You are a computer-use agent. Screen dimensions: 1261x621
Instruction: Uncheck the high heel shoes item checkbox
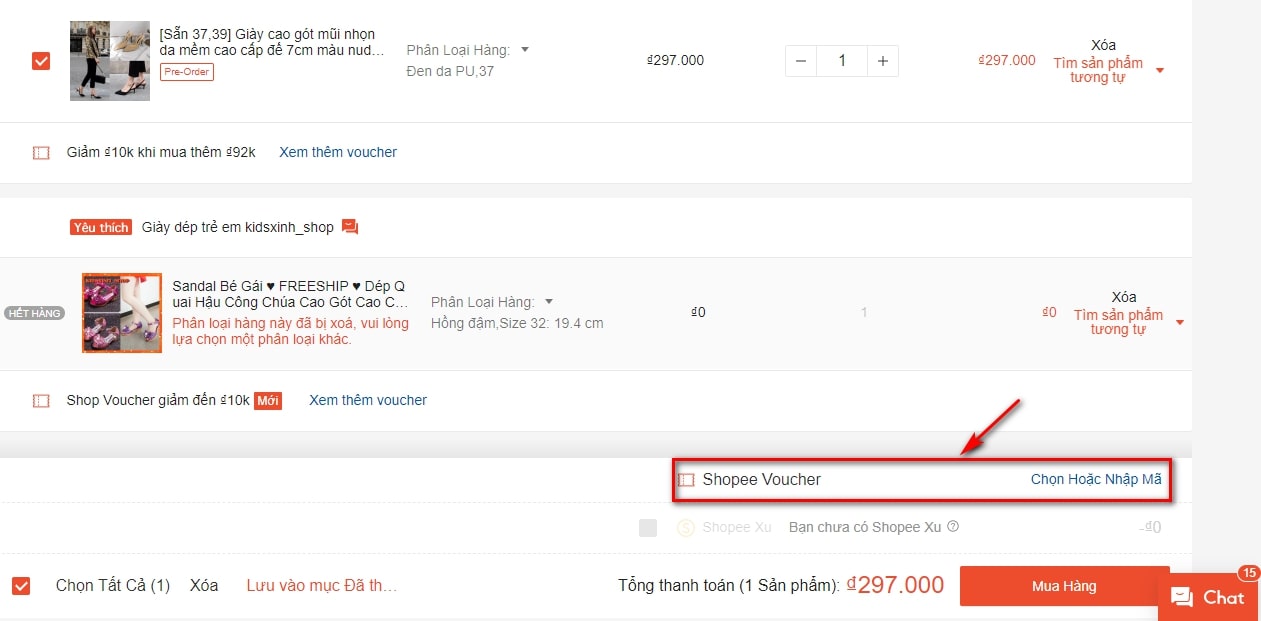[x=41, y=61]
